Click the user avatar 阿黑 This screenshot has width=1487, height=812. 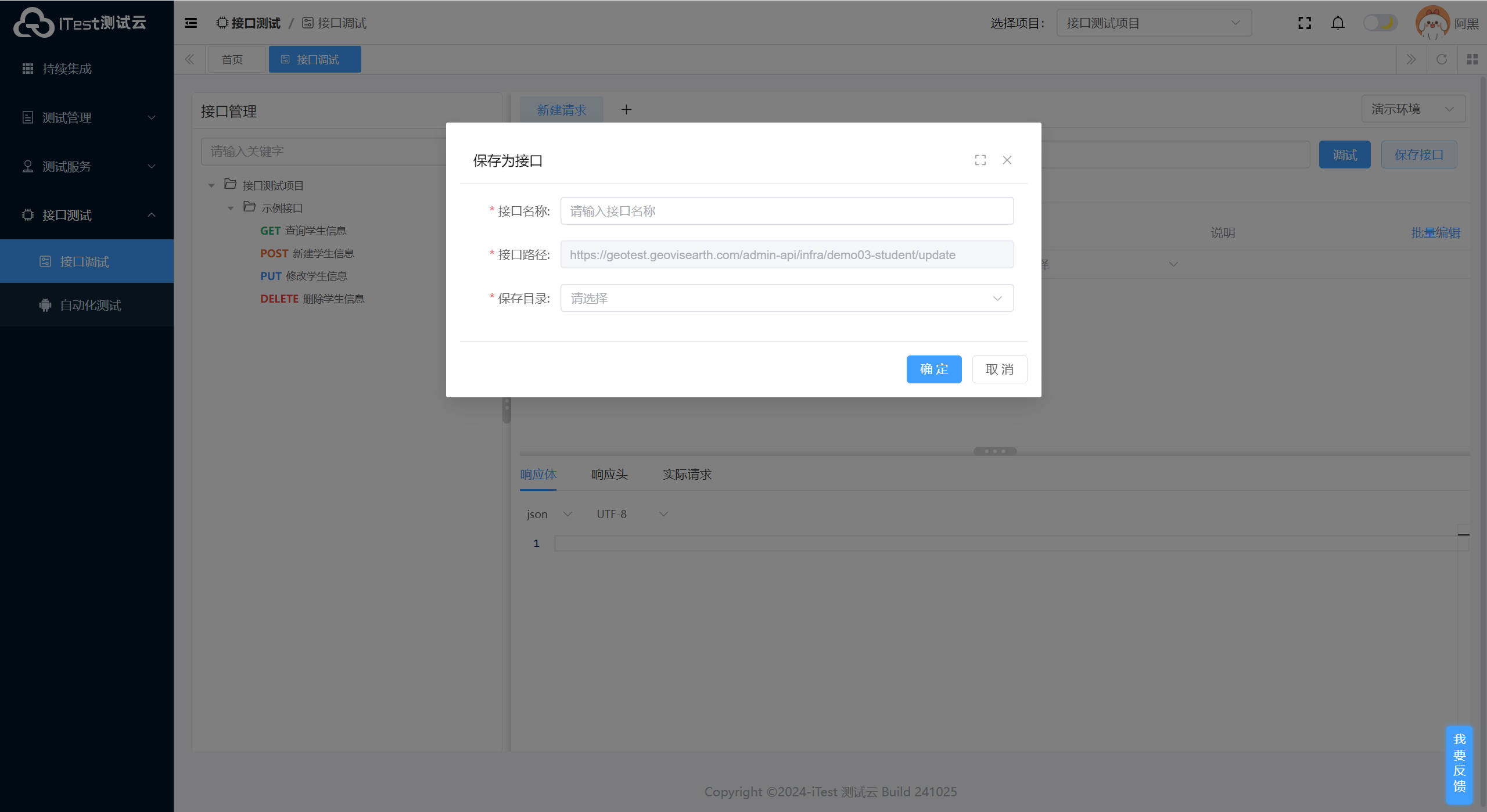pos(1432,23)
